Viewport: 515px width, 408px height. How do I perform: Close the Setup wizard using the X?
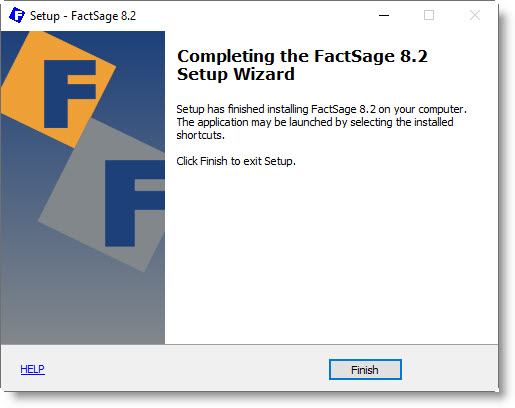[475, 15]
